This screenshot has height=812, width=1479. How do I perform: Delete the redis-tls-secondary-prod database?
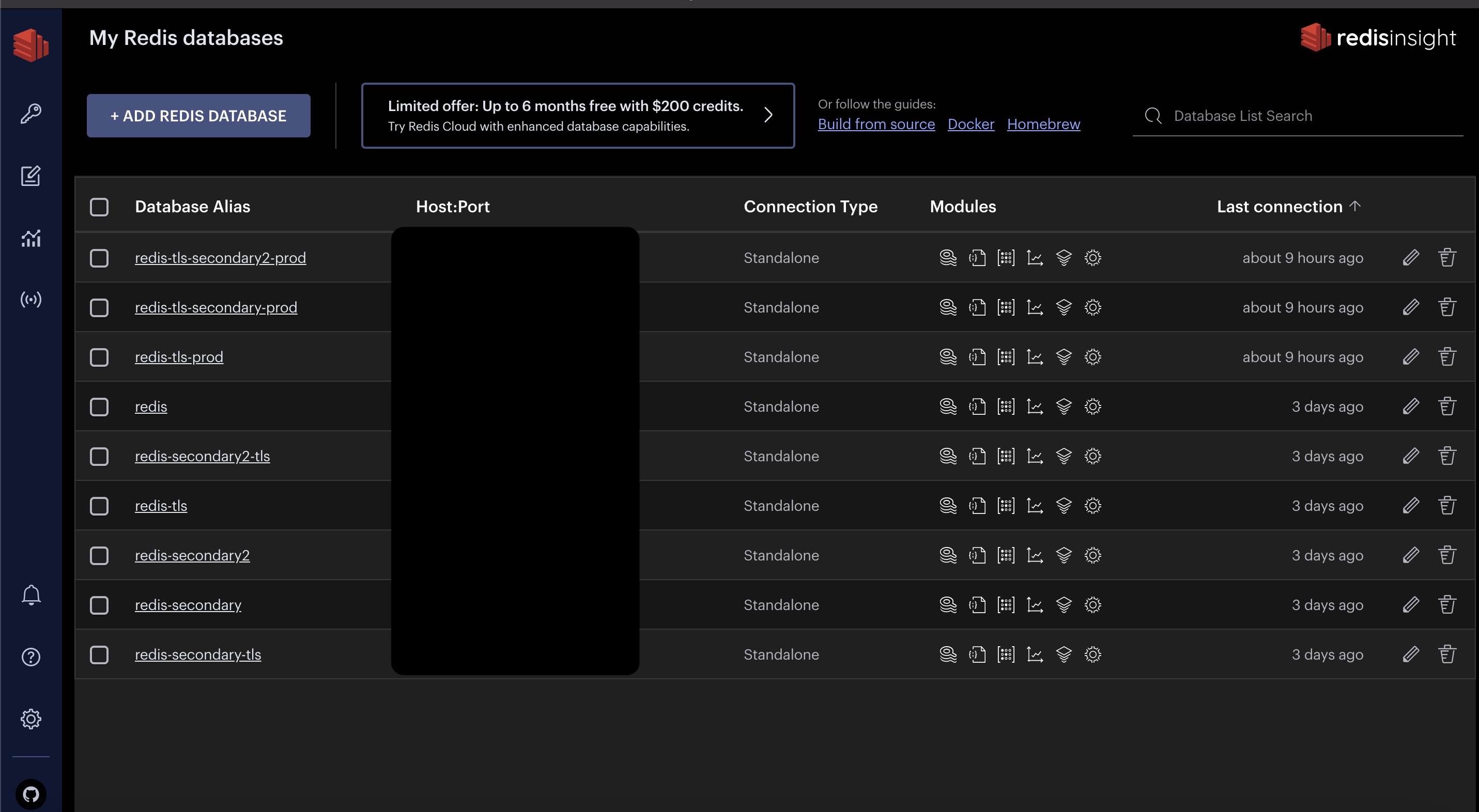[1447, 307]
